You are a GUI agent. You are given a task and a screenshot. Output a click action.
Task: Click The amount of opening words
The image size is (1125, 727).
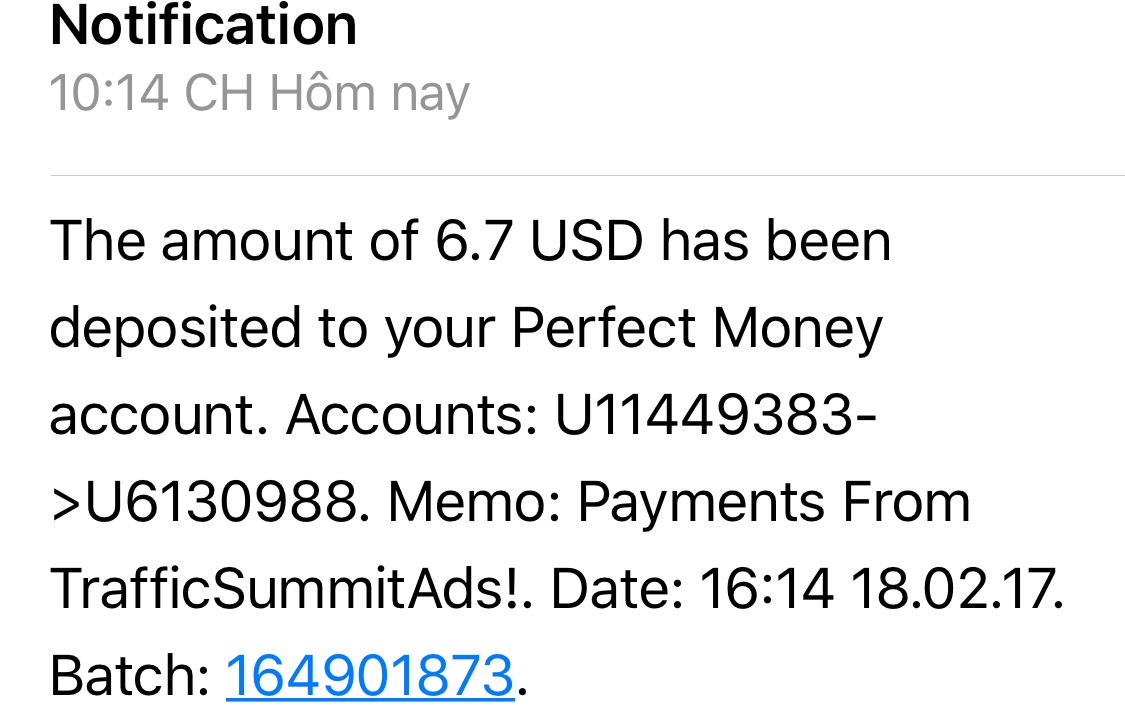point(233,243)
